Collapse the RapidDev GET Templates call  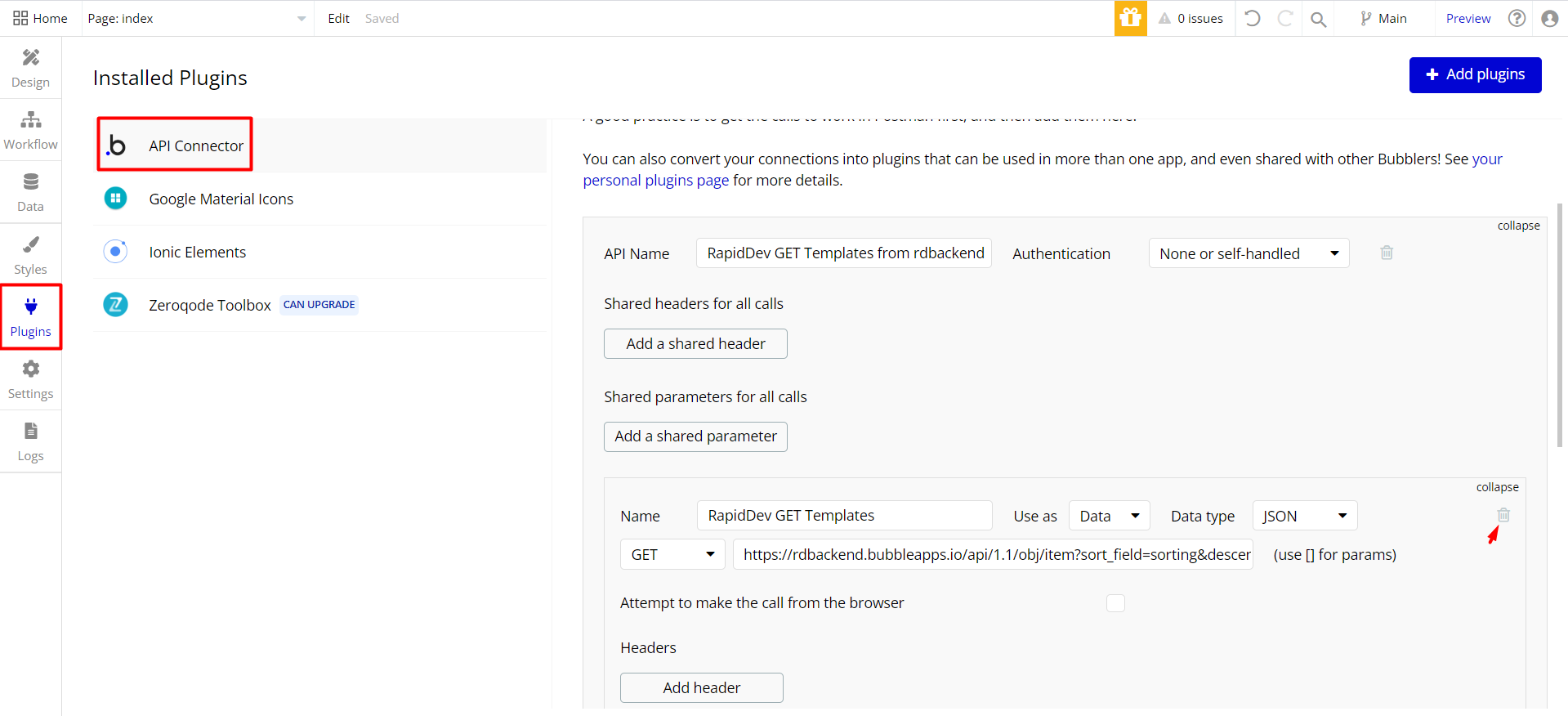(1497, 487)
